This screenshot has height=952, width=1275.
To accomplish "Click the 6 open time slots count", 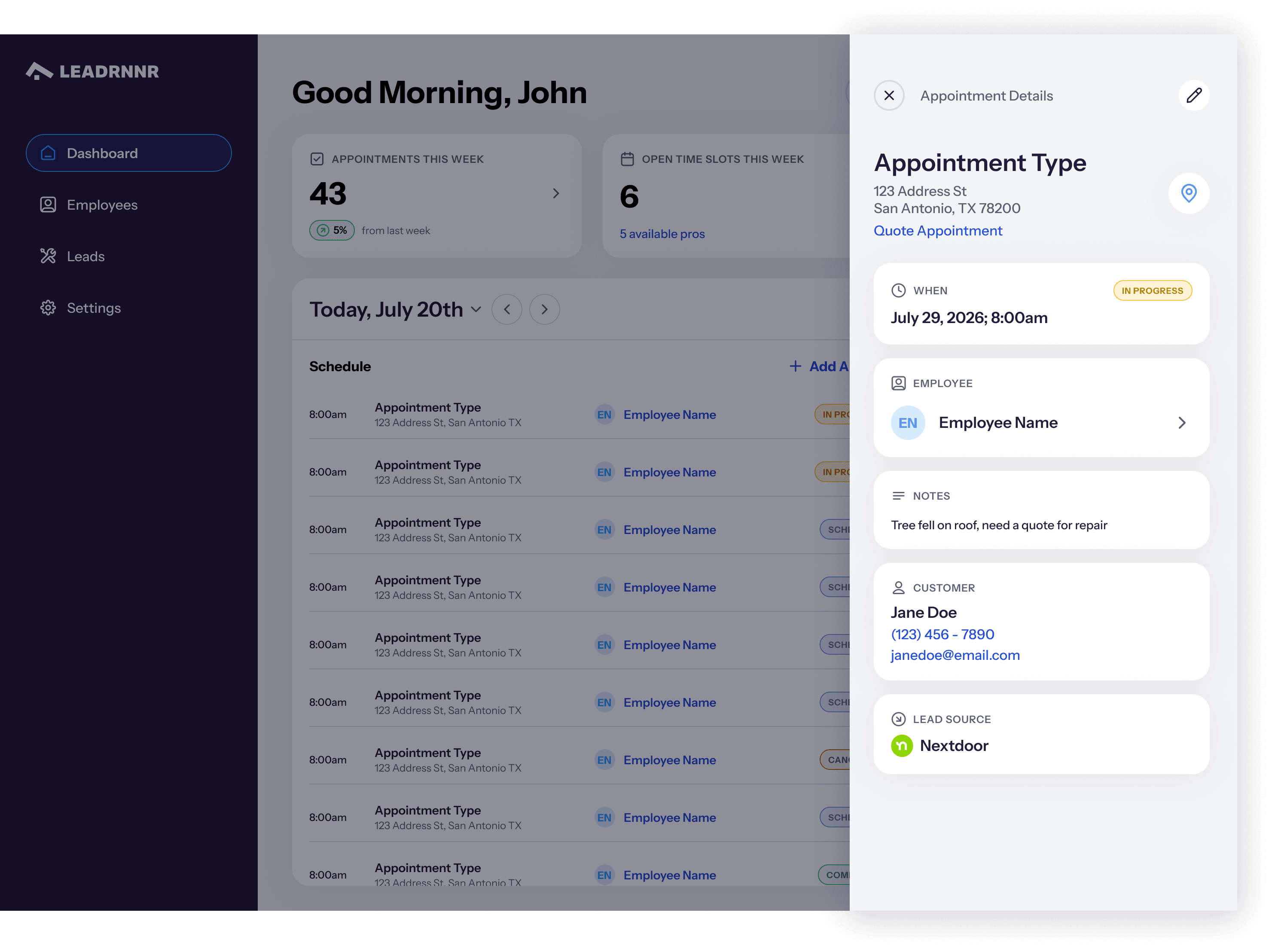I will pyautogui.click(x=628, y=196).
